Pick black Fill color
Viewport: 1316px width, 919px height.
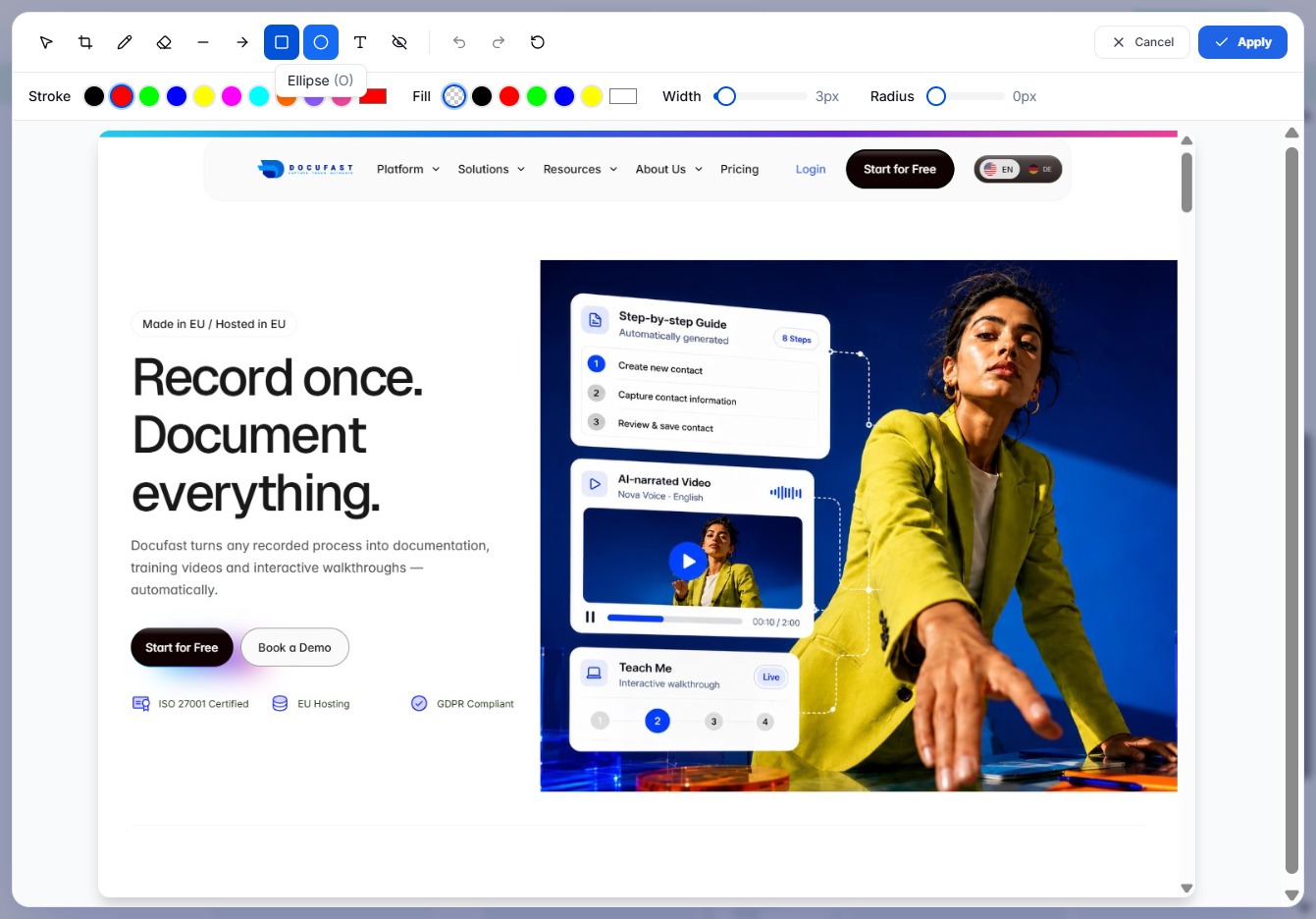click(482, 96)
